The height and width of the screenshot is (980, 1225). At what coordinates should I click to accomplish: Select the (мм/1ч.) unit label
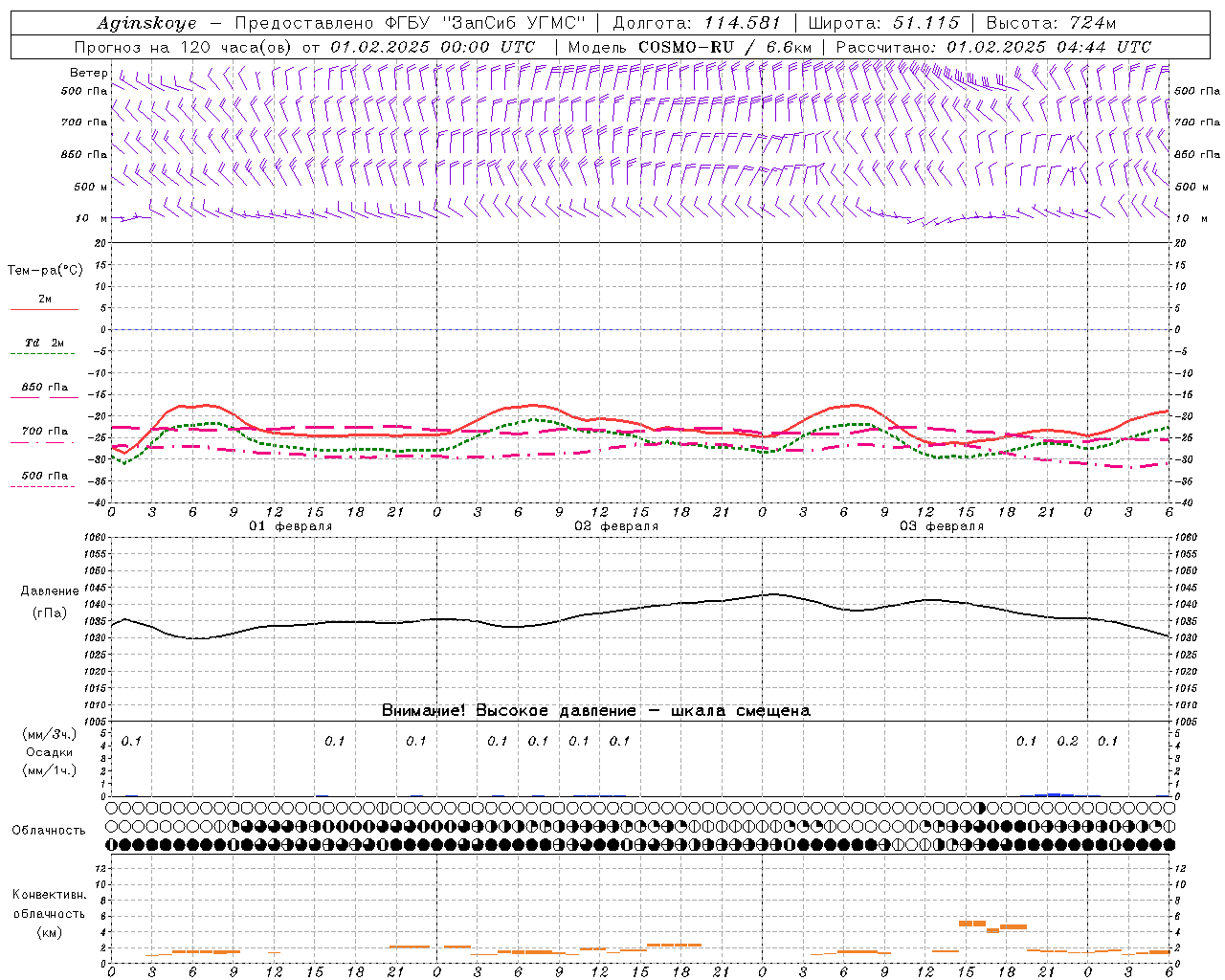[49, 770]
